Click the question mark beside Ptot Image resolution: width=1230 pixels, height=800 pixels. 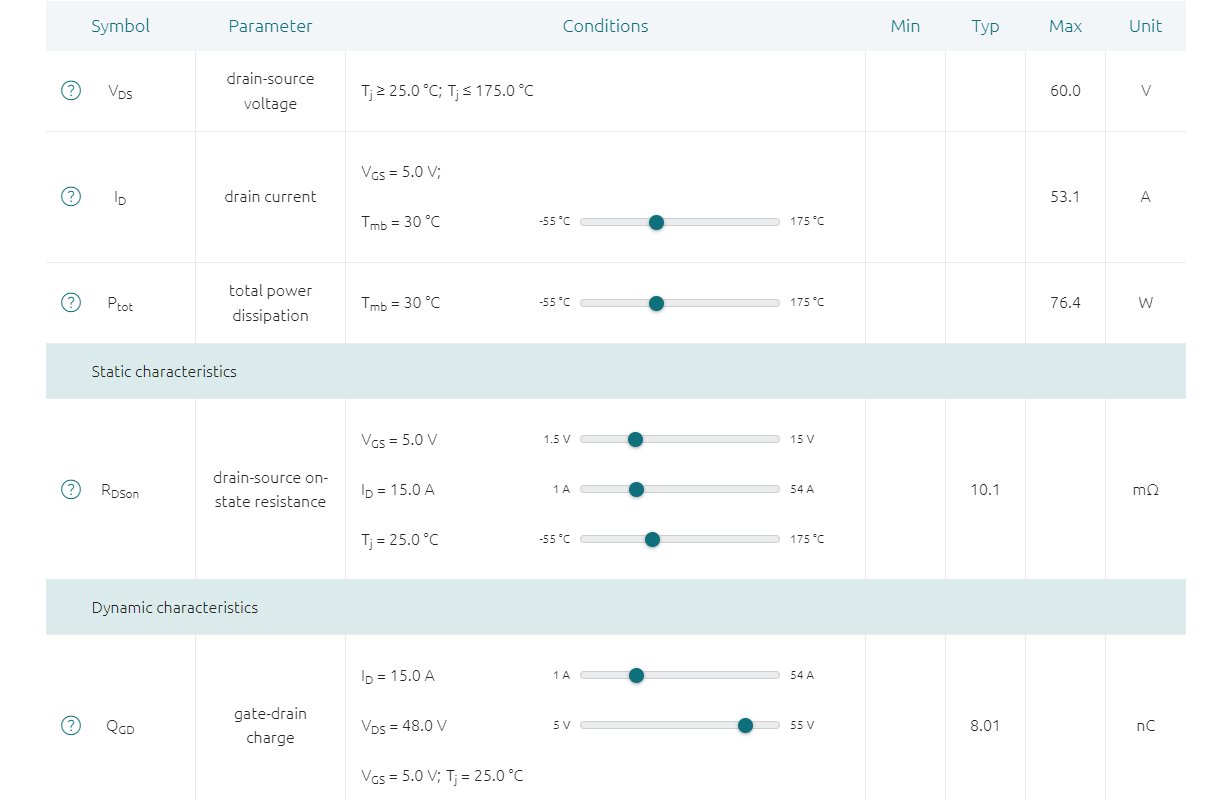tap(70, 302)
